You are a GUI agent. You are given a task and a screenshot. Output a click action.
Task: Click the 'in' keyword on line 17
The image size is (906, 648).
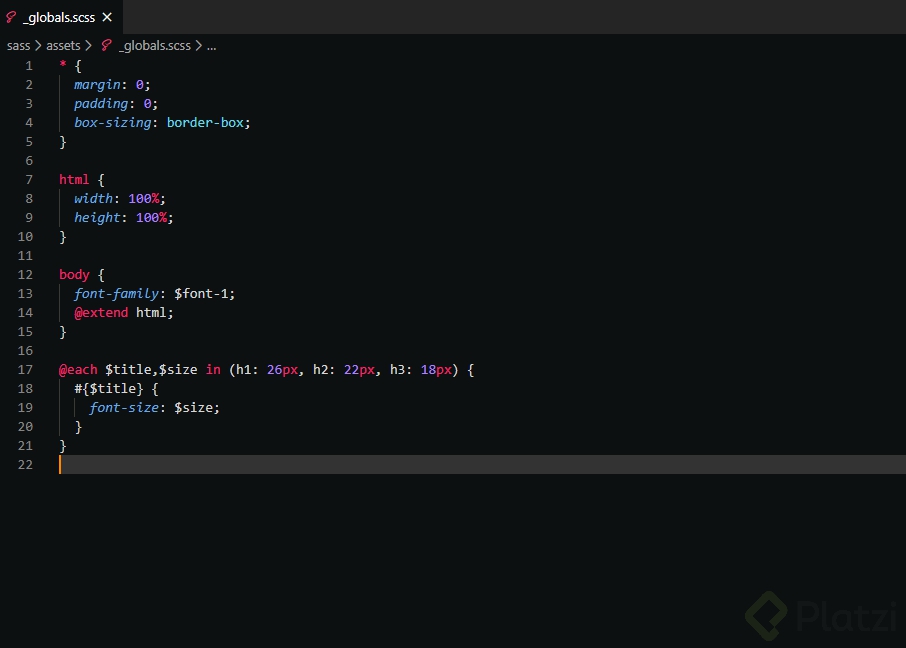[213, 369]
